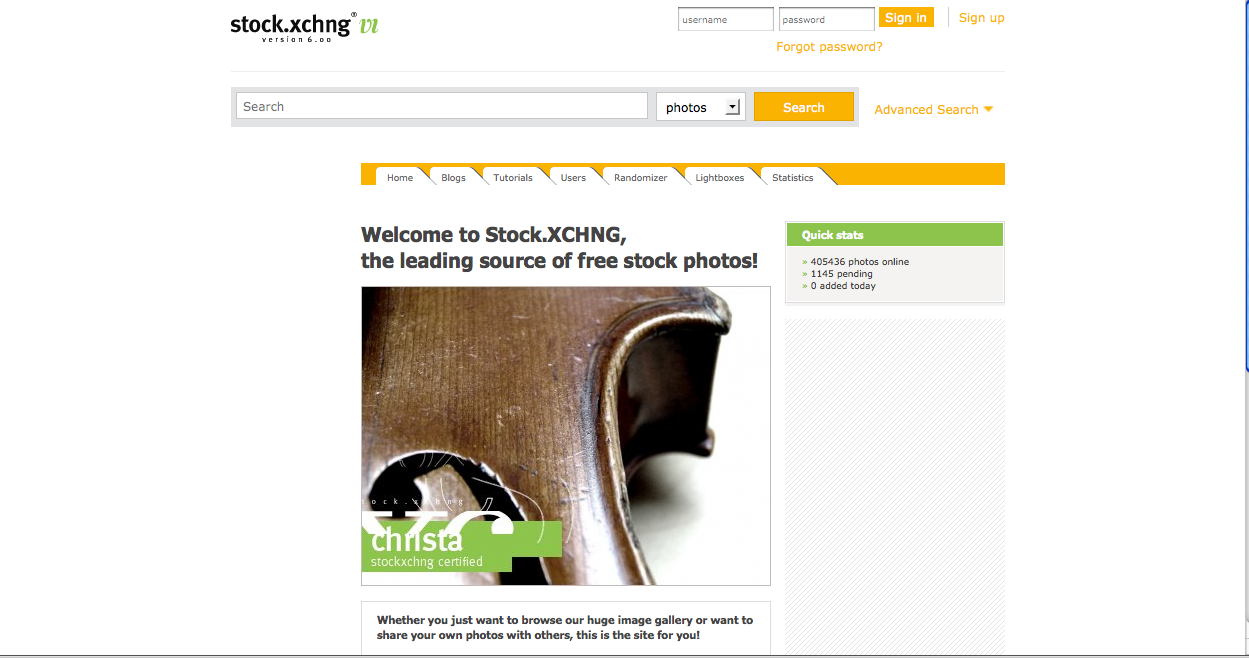Open the Randomizer tab

[x=640, y=177]
